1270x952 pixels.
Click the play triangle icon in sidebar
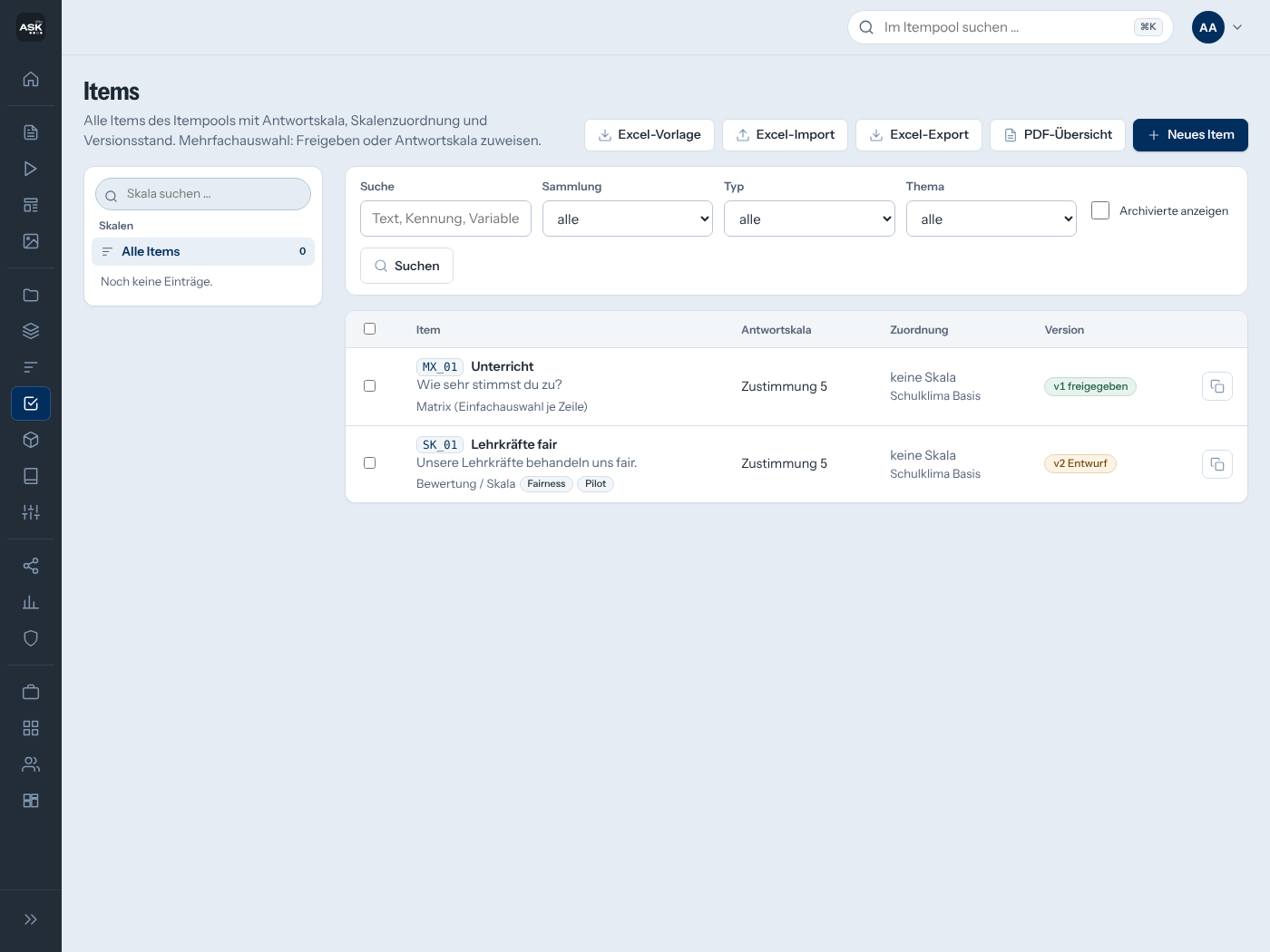(x=31, y=169)
